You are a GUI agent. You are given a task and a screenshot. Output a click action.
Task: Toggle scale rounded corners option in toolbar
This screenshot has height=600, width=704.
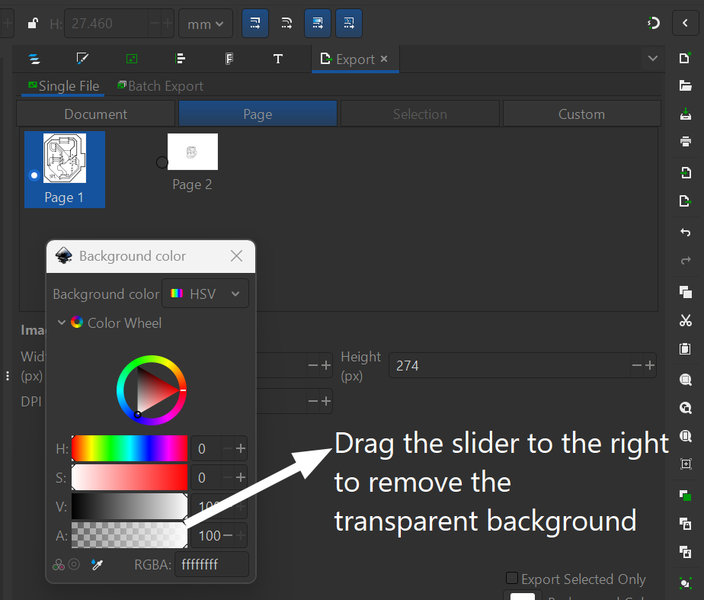coord(286,23)
